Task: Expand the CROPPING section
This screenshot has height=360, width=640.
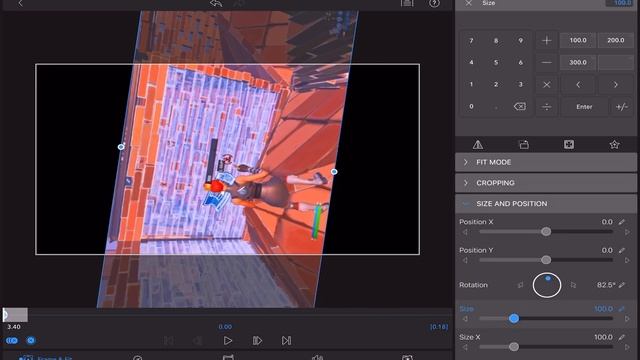Action: tap(546, 183)
